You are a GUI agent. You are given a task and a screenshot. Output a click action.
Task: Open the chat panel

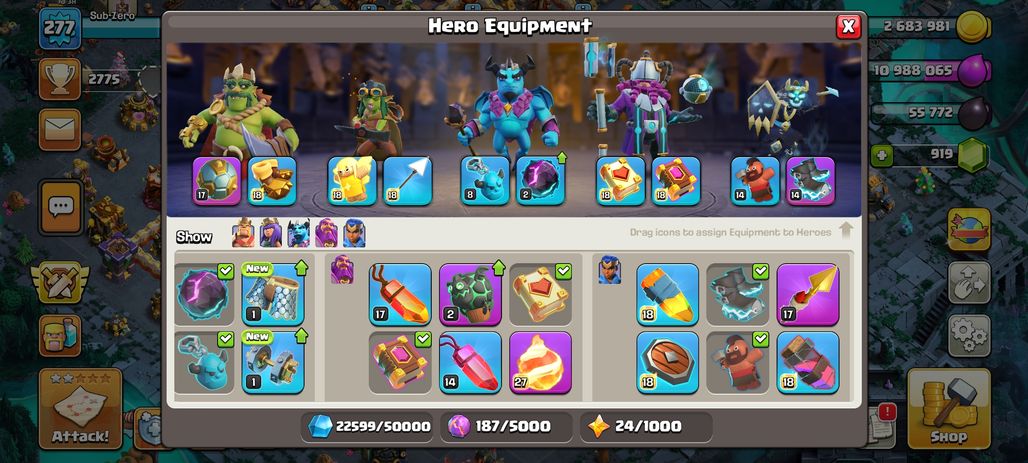[60, 207]
